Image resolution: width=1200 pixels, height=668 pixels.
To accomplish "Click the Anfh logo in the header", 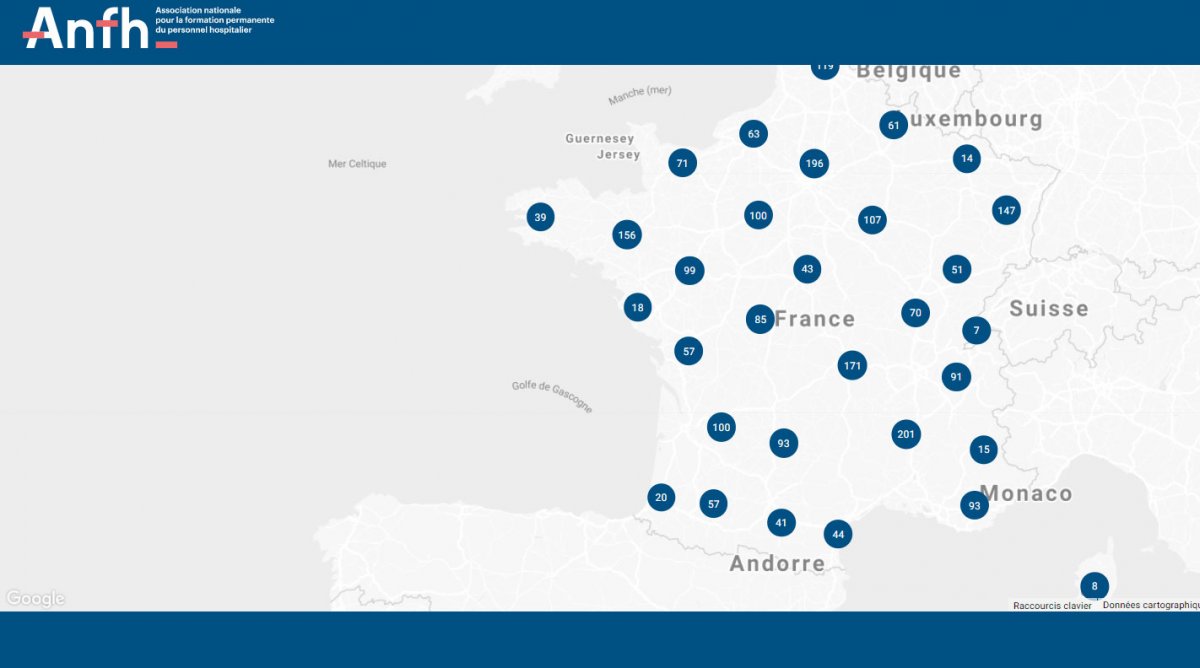I will (100, 28).
